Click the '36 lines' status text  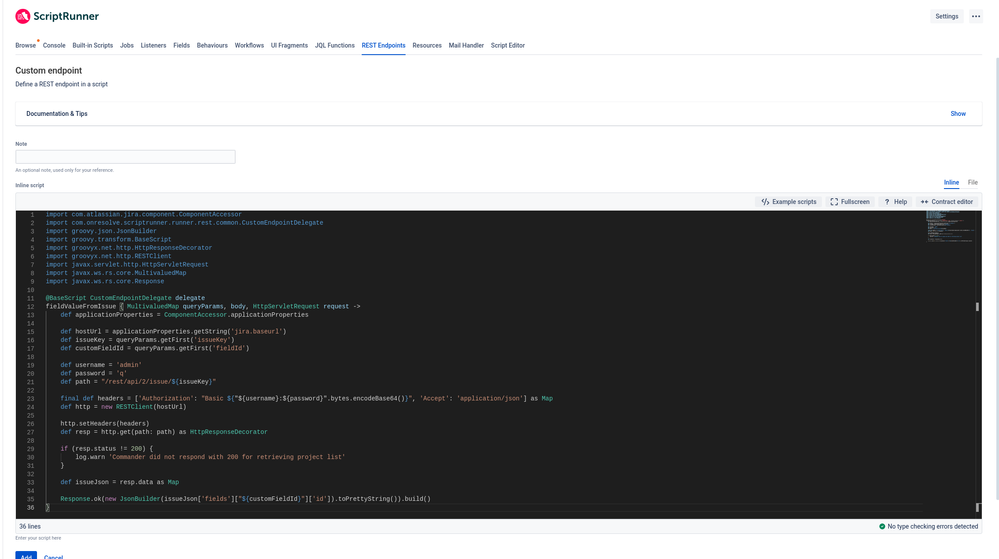(30, 526)
